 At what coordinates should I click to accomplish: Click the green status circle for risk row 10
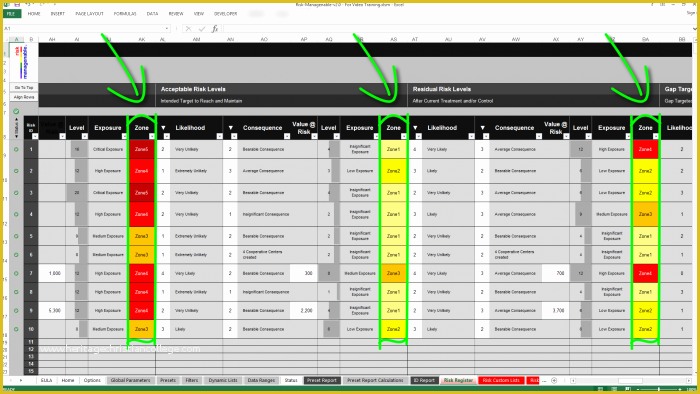point(16,329)
